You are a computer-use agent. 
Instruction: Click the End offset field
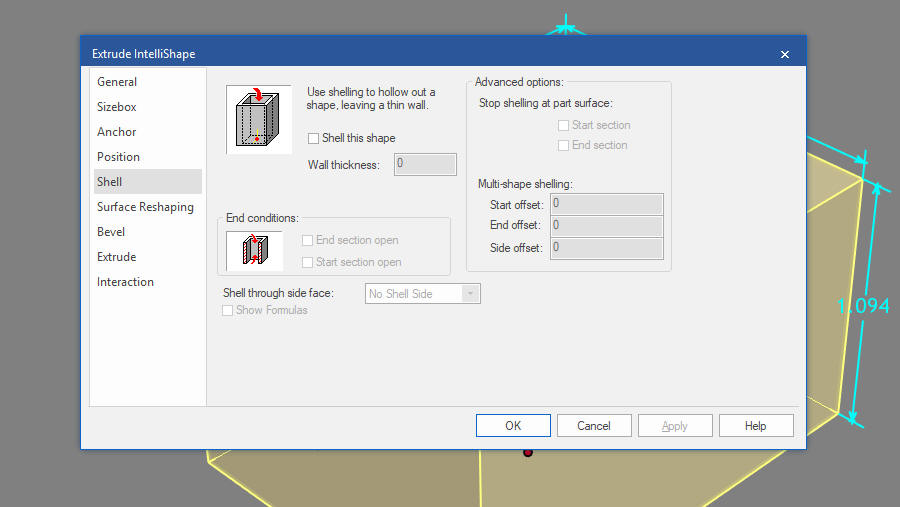coord(607,226)
